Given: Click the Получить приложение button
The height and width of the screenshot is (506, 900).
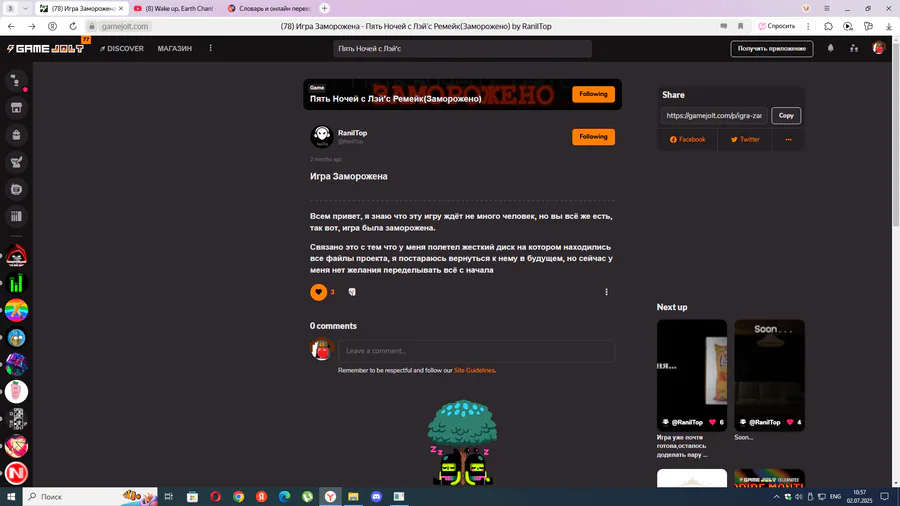Looking at the screenshot, I should coord(771,49).
